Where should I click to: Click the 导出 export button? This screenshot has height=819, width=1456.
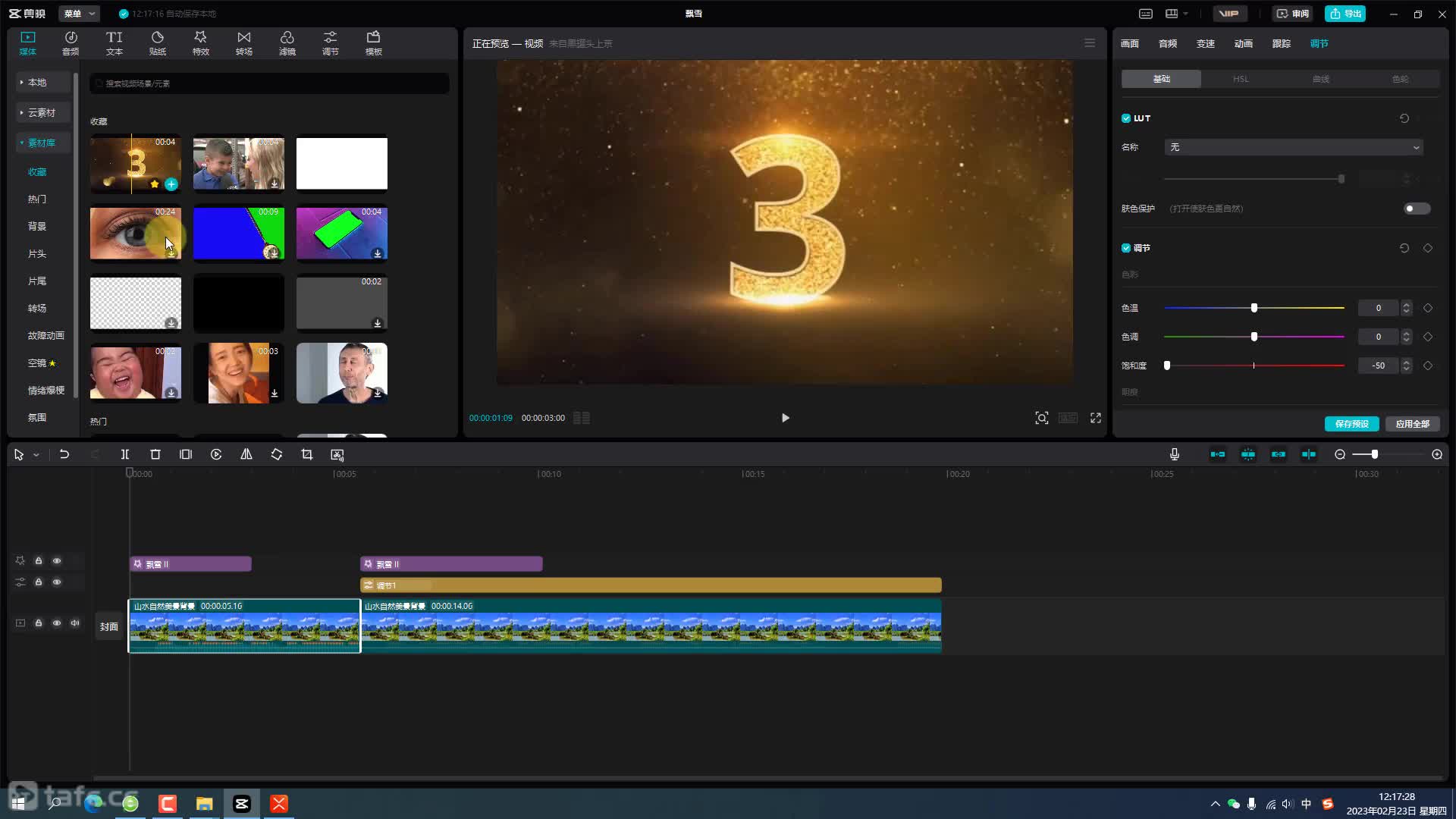[x=1345, y=14]
